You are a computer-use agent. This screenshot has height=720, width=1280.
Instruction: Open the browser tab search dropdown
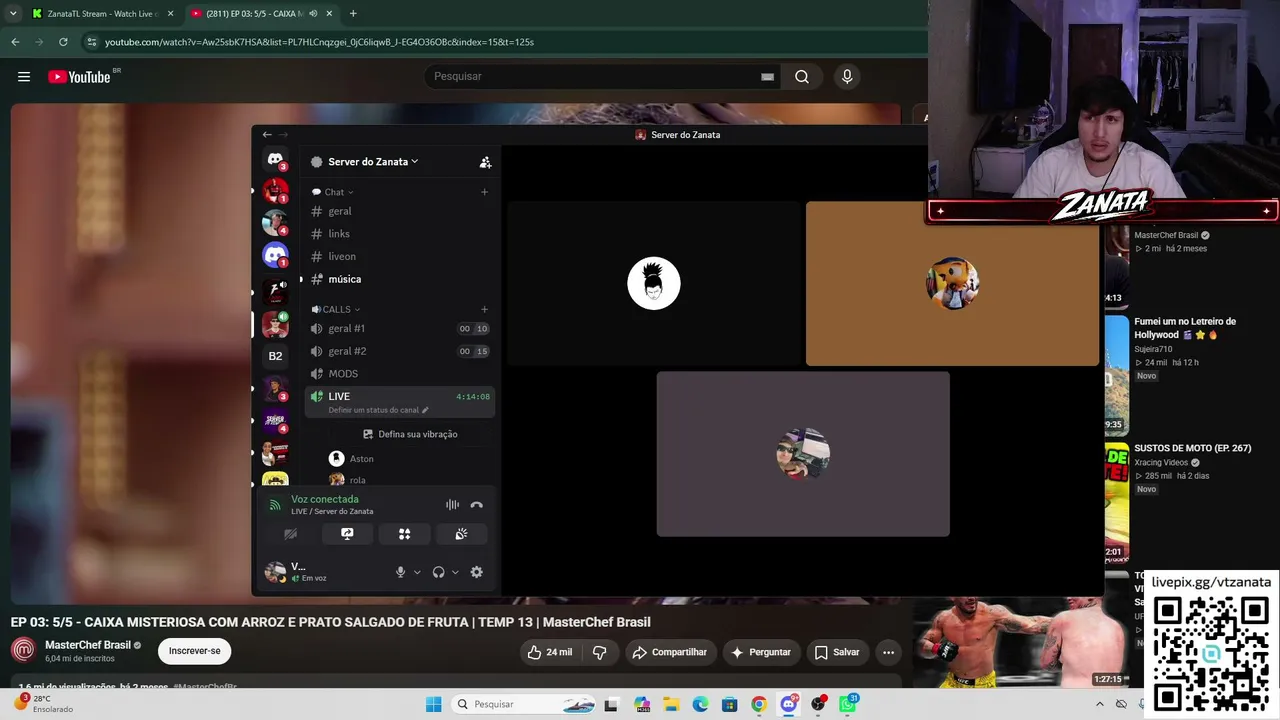pyautogui.click(x=12, y=14)
